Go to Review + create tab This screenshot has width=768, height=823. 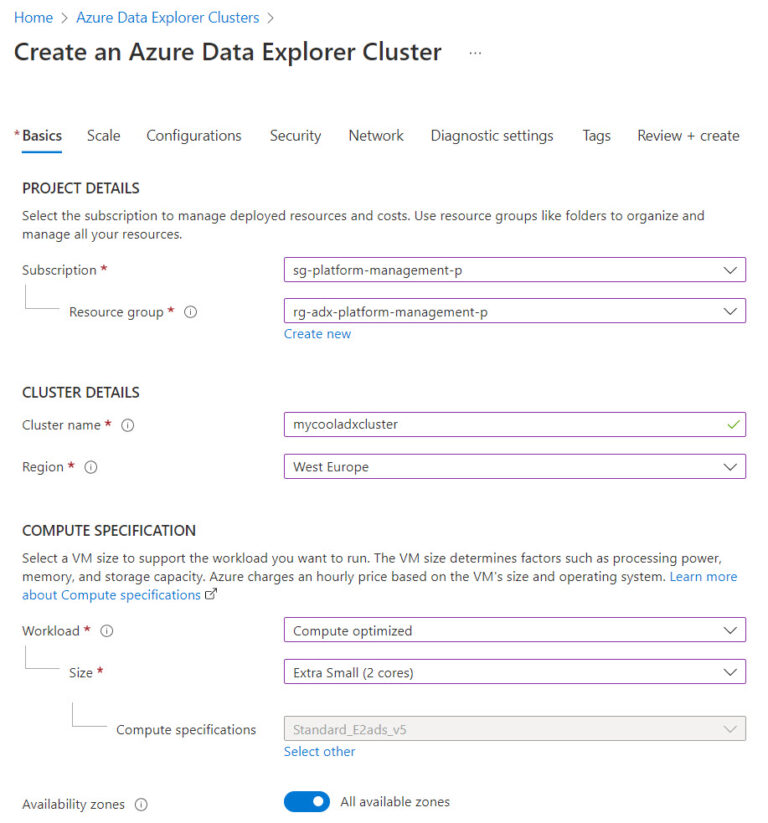click(x=687, y=135)
